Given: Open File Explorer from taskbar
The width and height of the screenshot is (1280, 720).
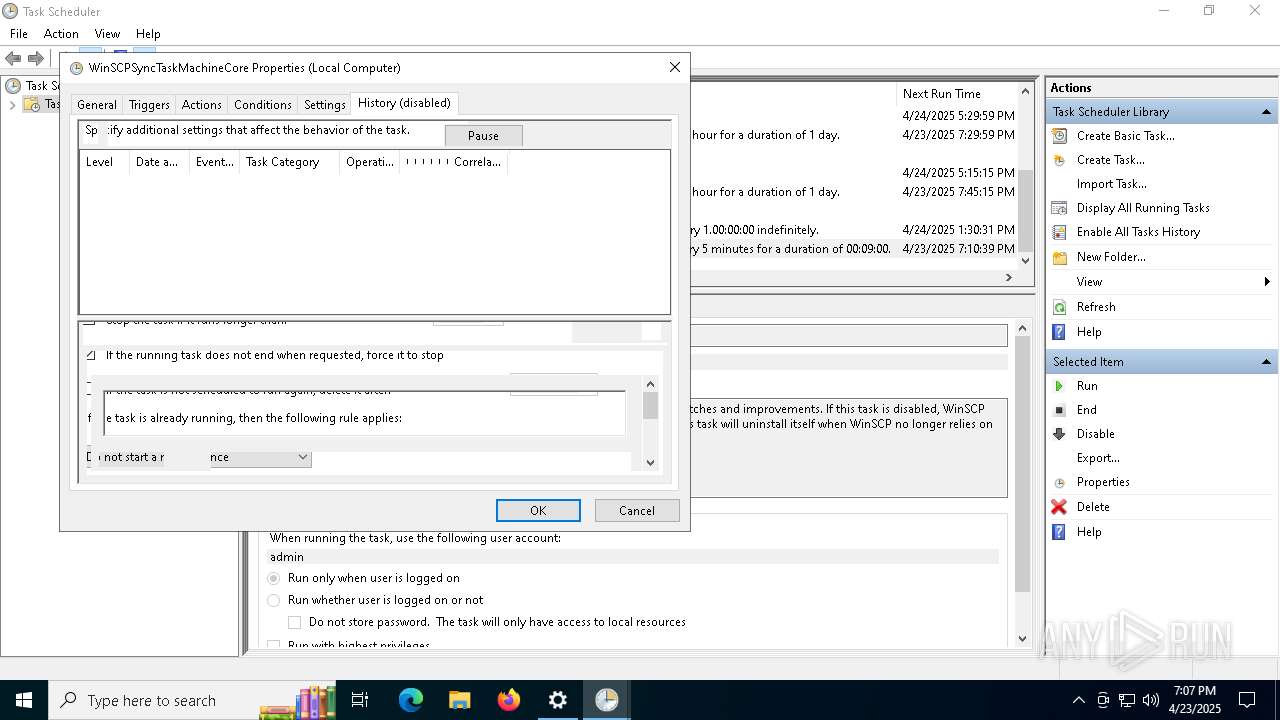Looking at the screenshot, I should (459, 700).
